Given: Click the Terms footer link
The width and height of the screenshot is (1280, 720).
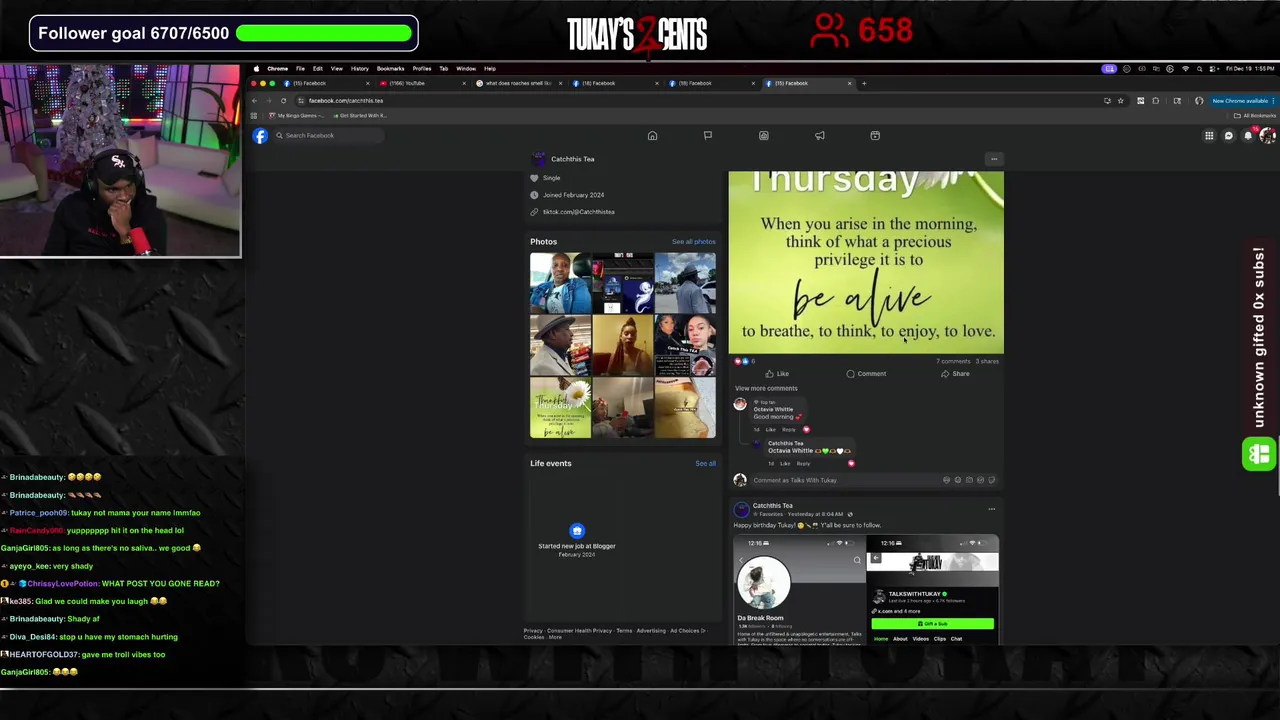Looking at the screenshot, I should coord(624,631).
